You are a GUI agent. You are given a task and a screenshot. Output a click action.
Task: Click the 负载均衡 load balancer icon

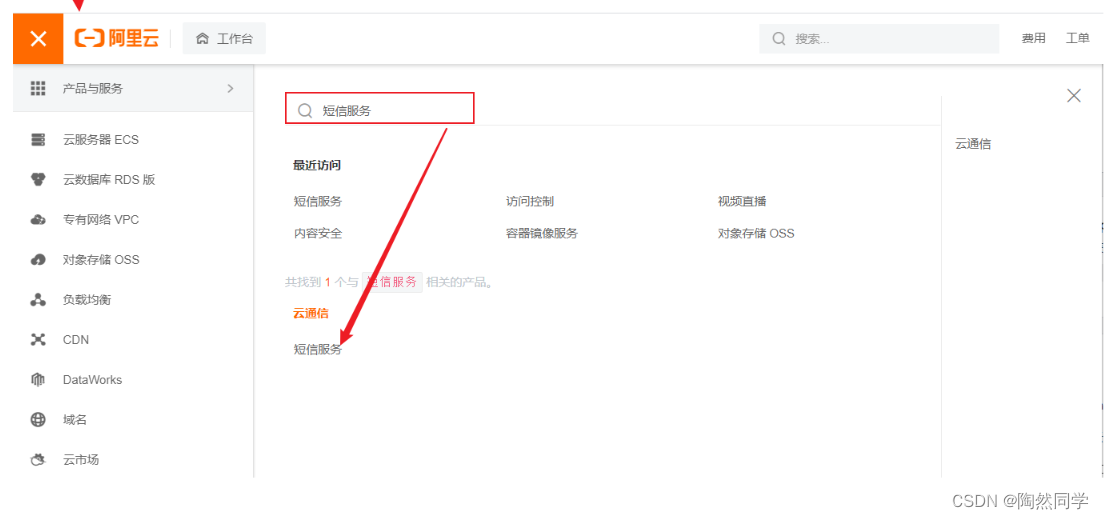38,300
